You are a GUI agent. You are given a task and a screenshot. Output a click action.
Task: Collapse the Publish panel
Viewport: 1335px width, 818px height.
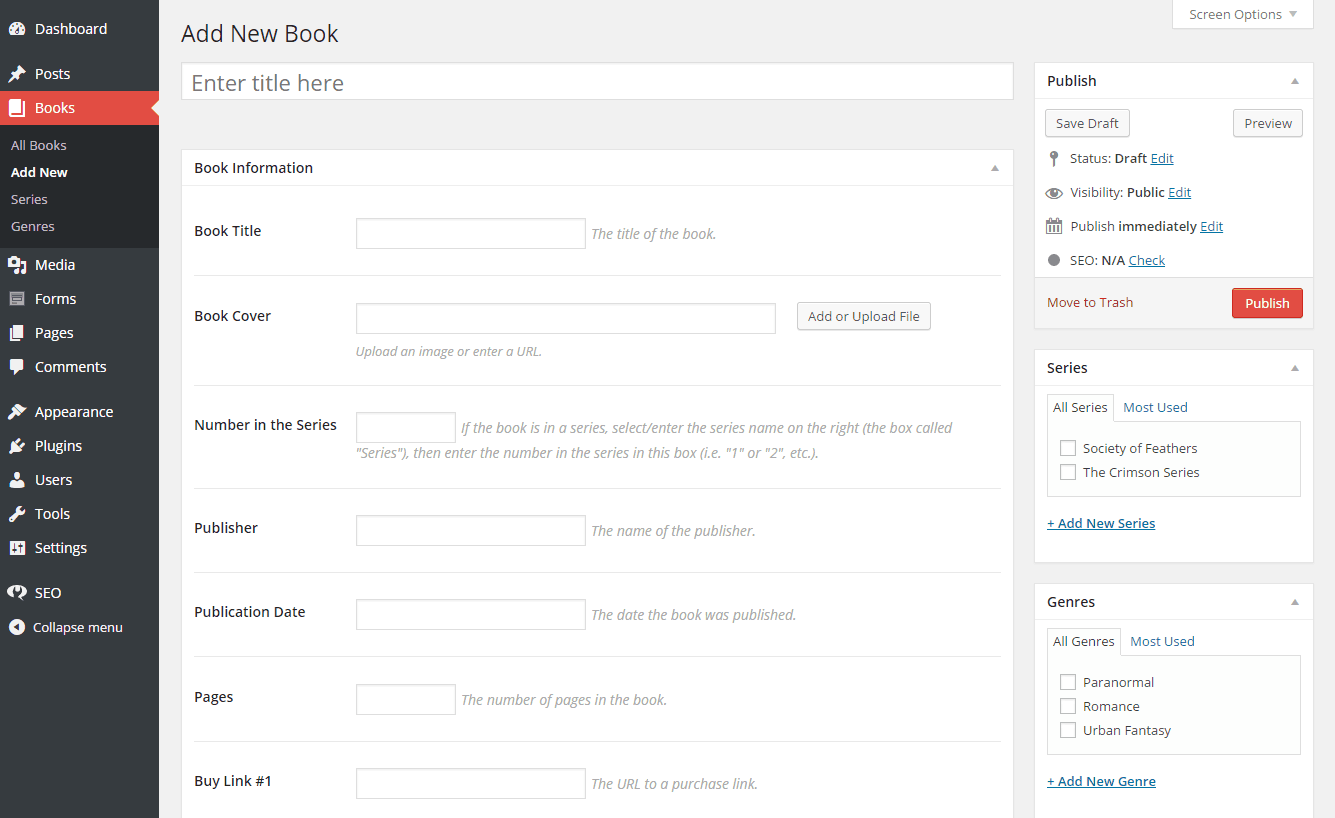tap(1295, 81)
